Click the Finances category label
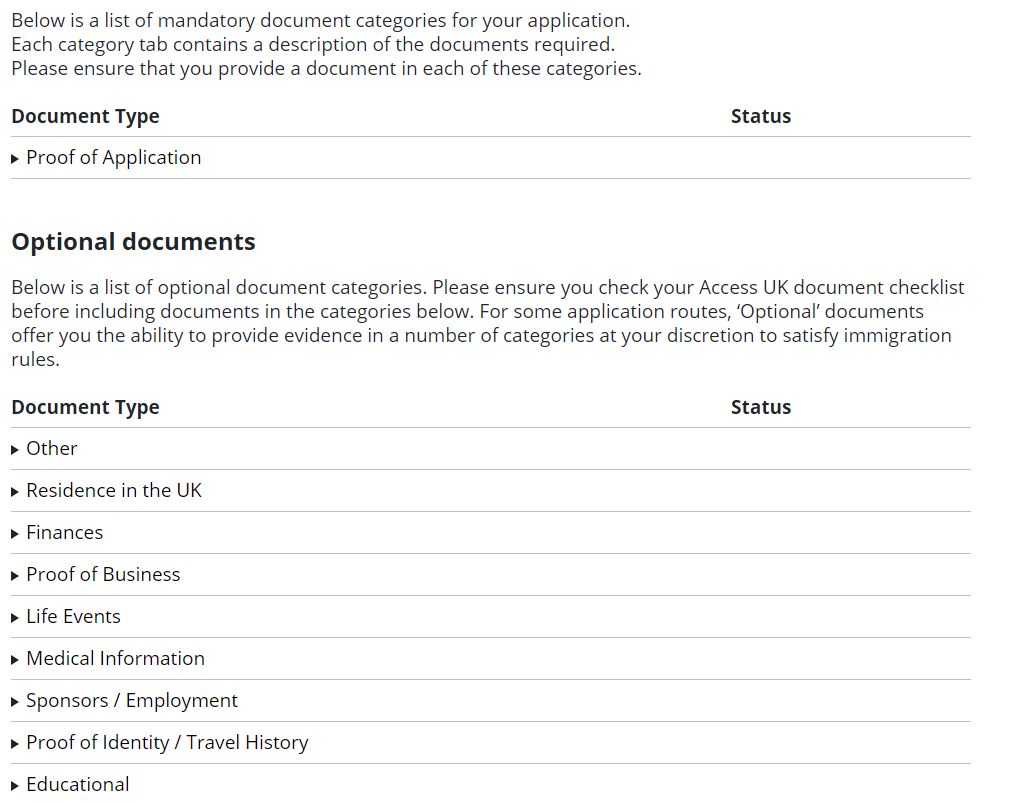This screenshot has width=1025, height=803. tap(64, 533)
